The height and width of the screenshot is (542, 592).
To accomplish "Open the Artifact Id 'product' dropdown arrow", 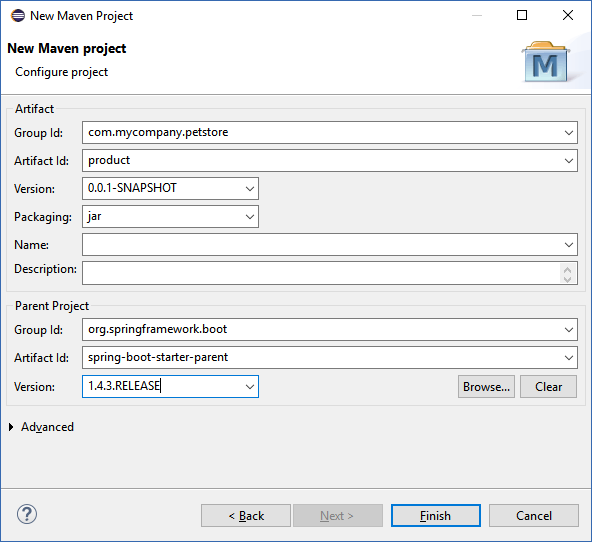I will [x=569, y=161].
